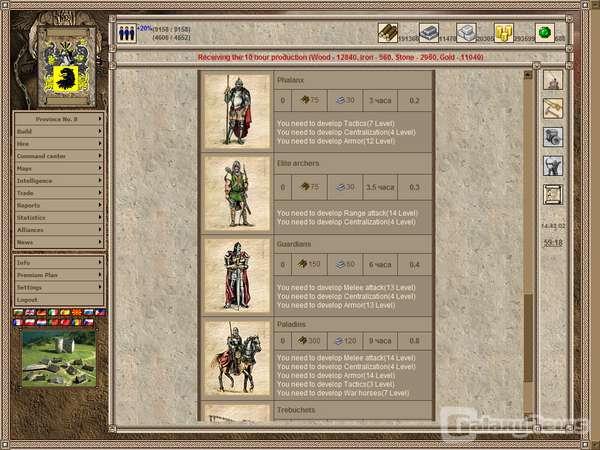The image size is (600, 450).
Task: Click Guardians wood cost 150
Action: 309,264
